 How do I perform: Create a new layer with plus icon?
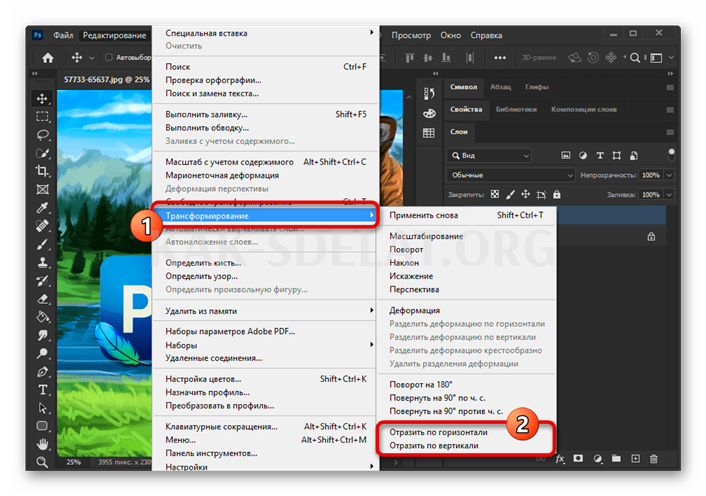coord(635,459)
